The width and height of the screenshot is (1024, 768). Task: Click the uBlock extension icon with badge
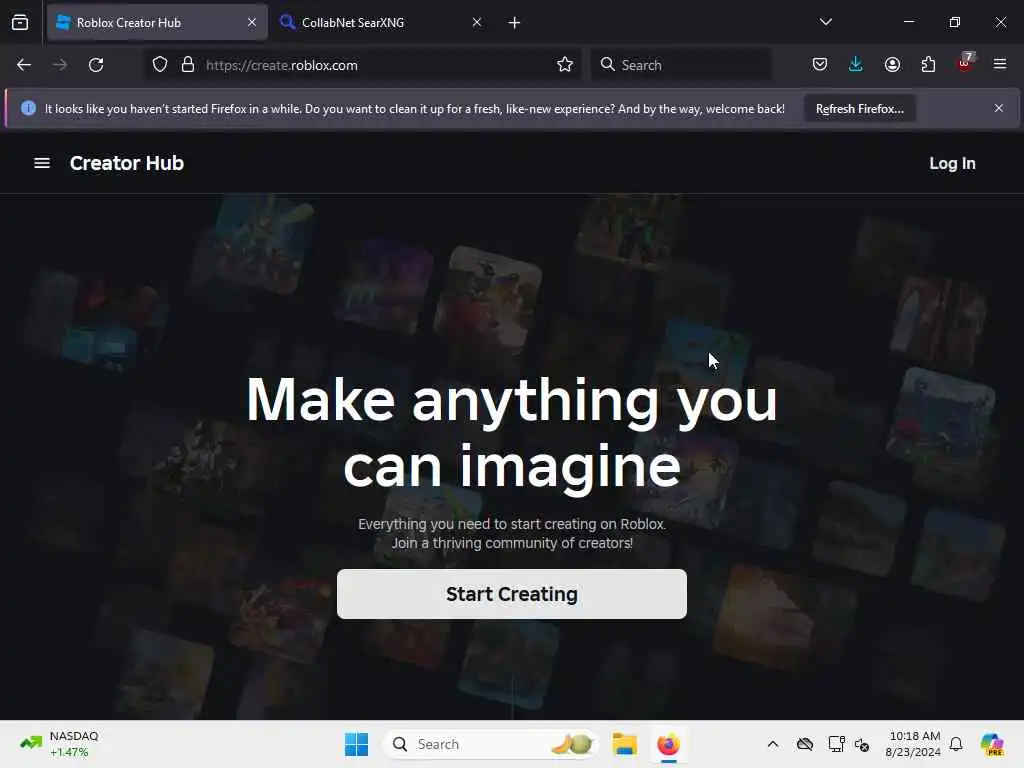pos(965,63)
